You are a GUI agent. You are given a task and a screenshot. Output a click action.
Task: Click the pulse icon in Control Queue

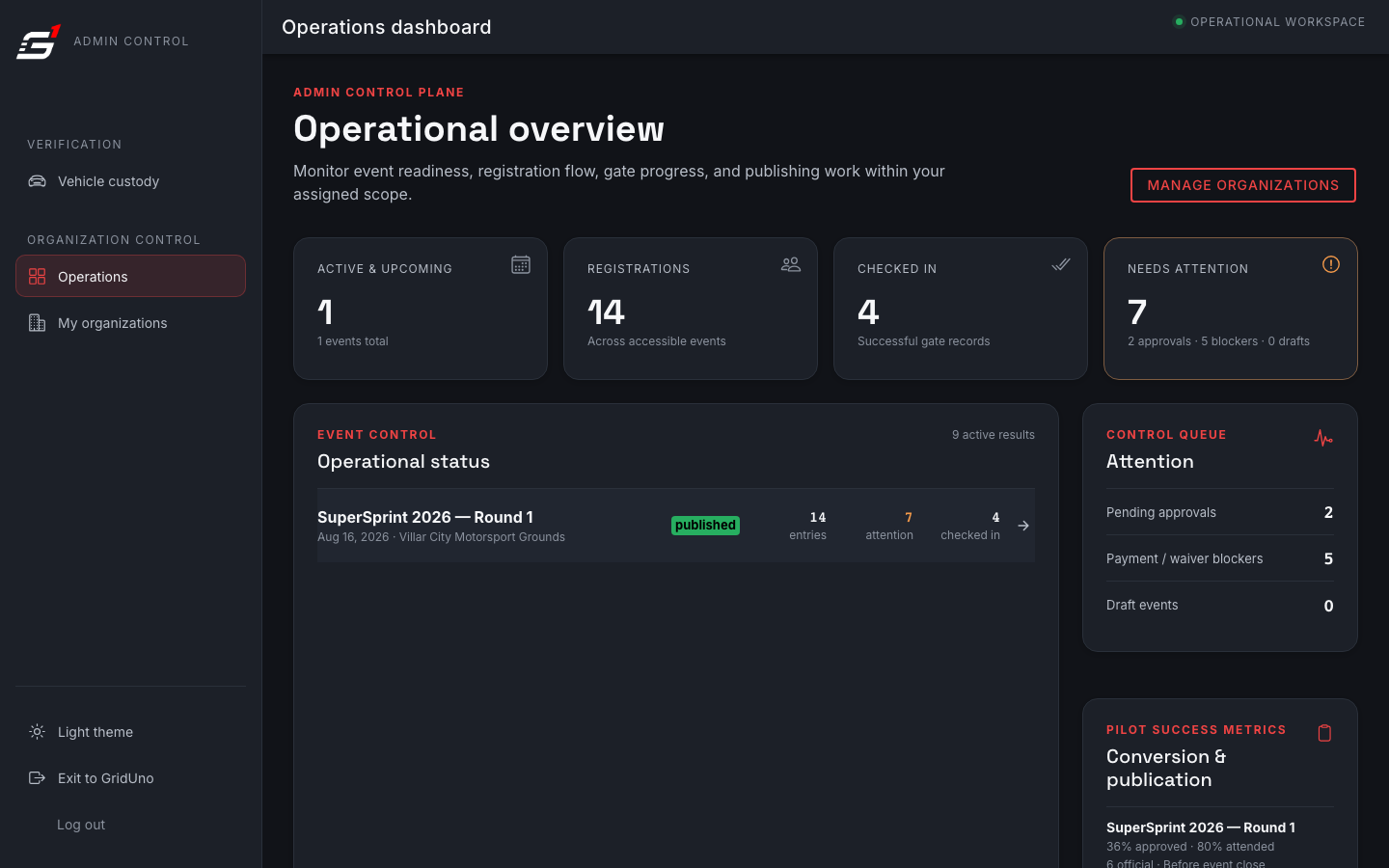(1323, 438)
